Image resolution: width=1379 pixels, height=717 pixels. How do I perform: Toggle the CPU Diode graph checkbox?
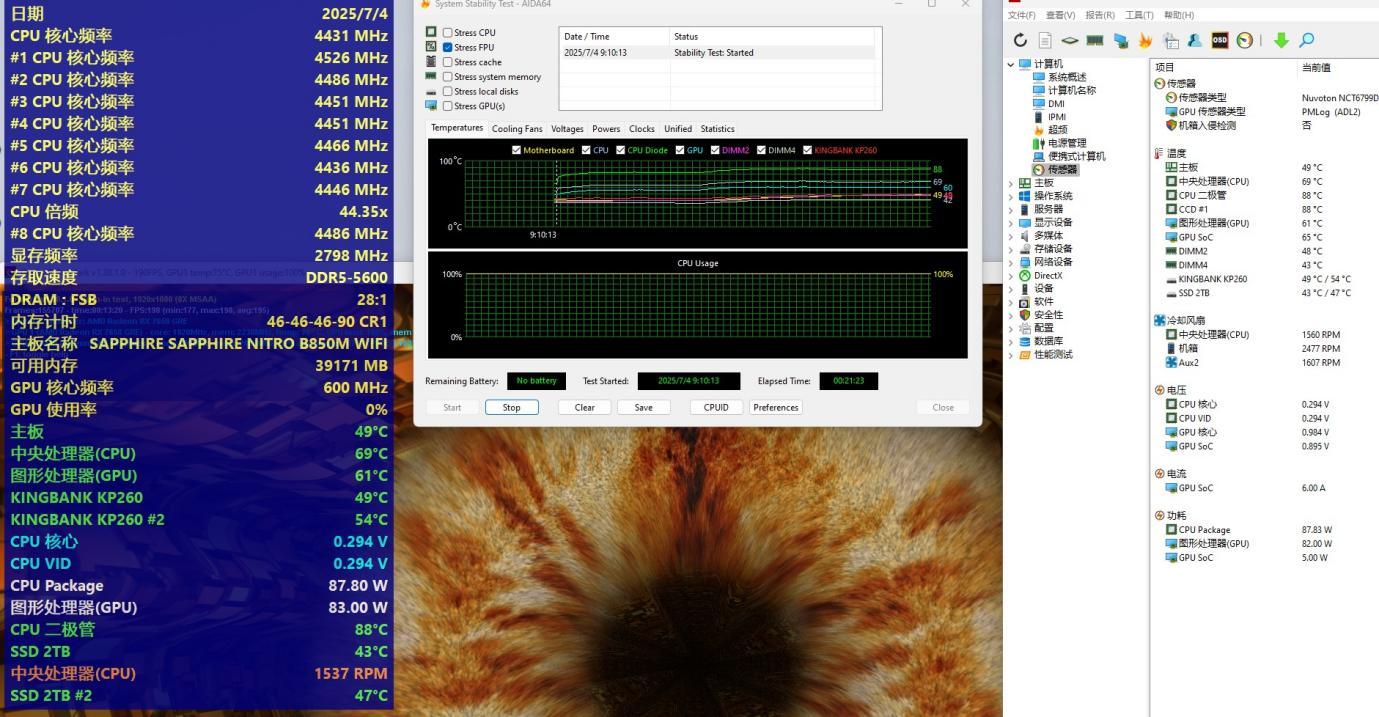point(621,150)
